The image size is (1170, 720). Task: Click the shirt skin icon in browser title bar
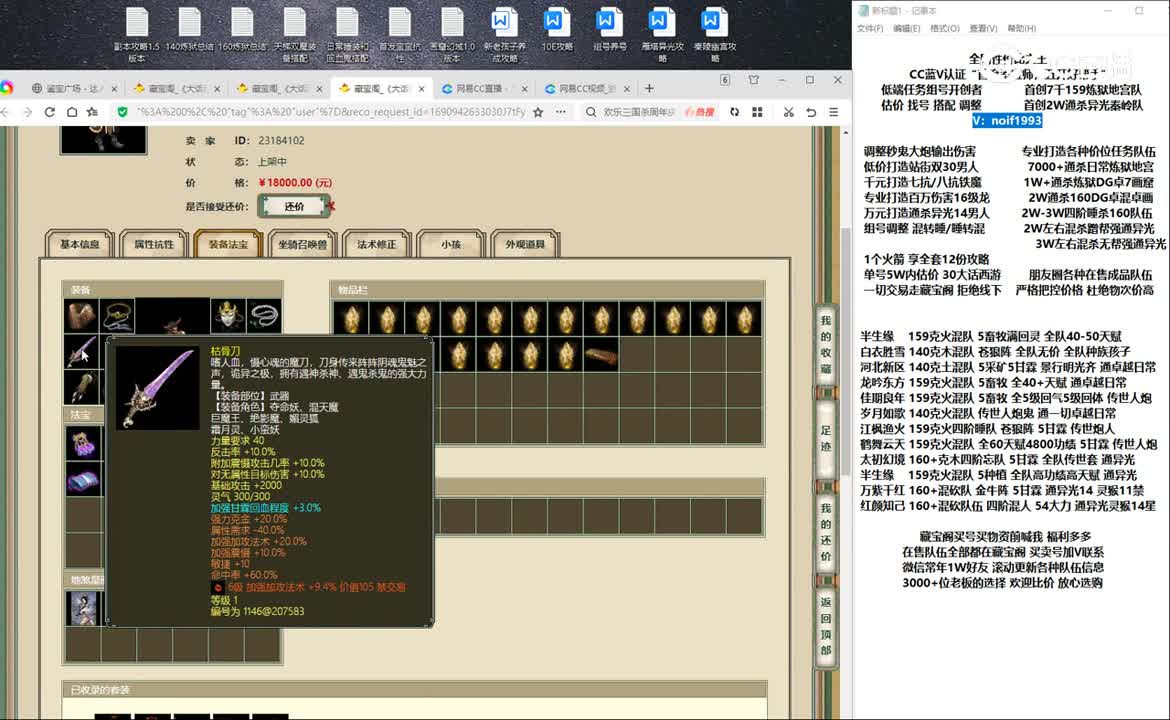coord(754,80)
